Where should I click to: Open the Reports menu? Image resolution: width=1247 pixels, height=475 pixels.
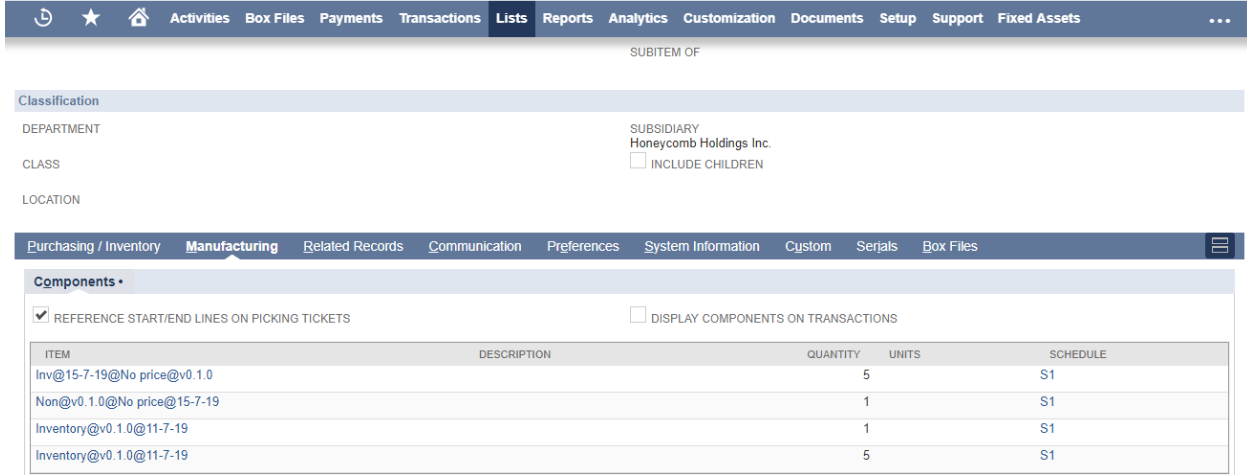click(567, 19)
